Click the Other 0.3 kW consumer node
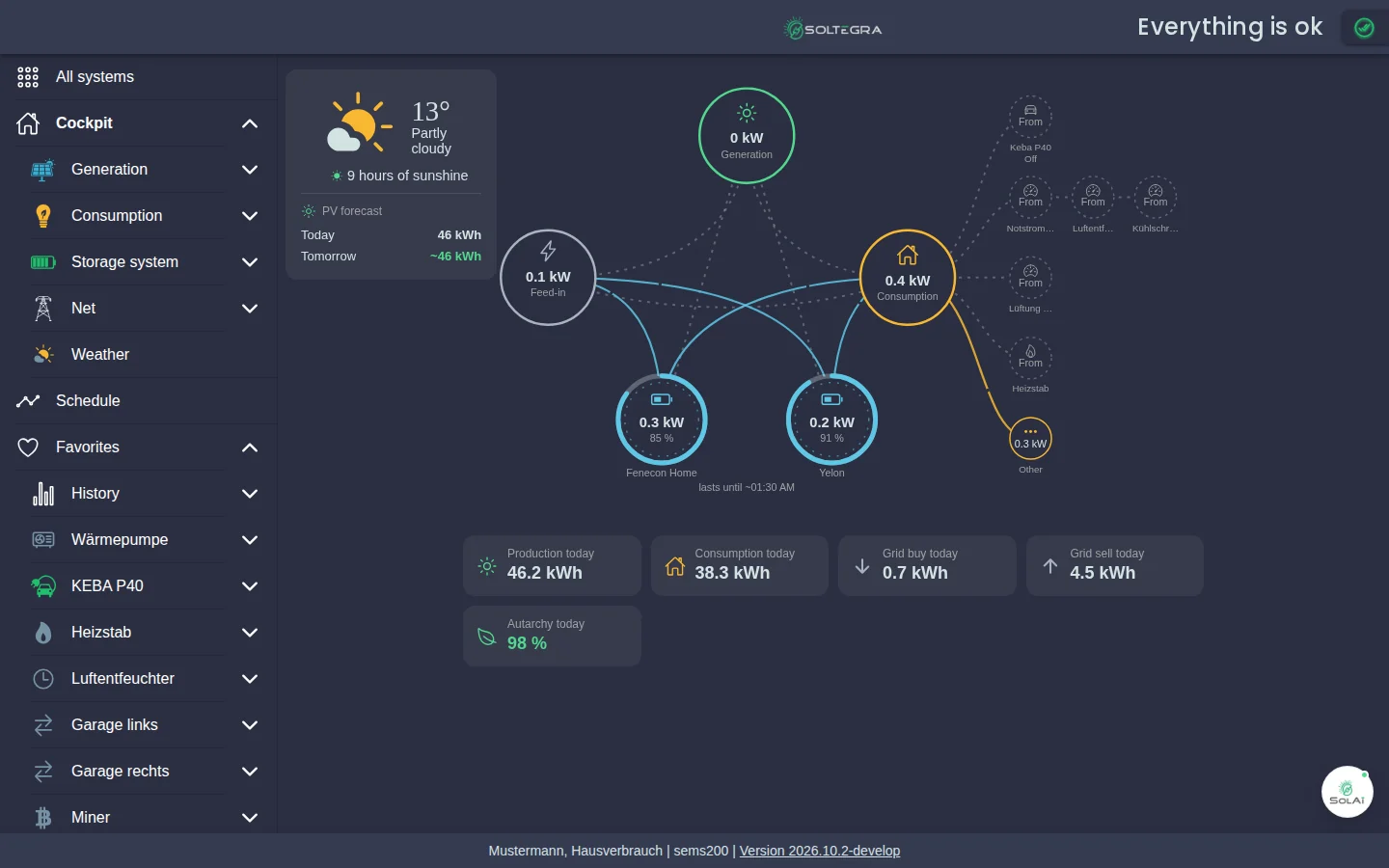The image size is (1389, 868). tap(1030, 440)
